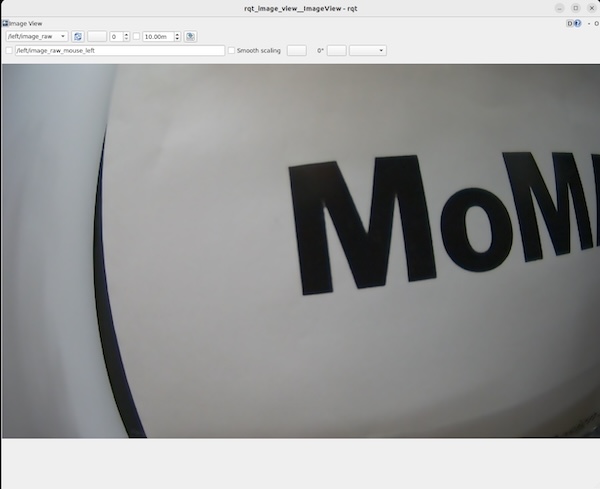The image size is (600, 489).
Task: Click the dash minimize plugin button
Action: (x=589, y=24)
